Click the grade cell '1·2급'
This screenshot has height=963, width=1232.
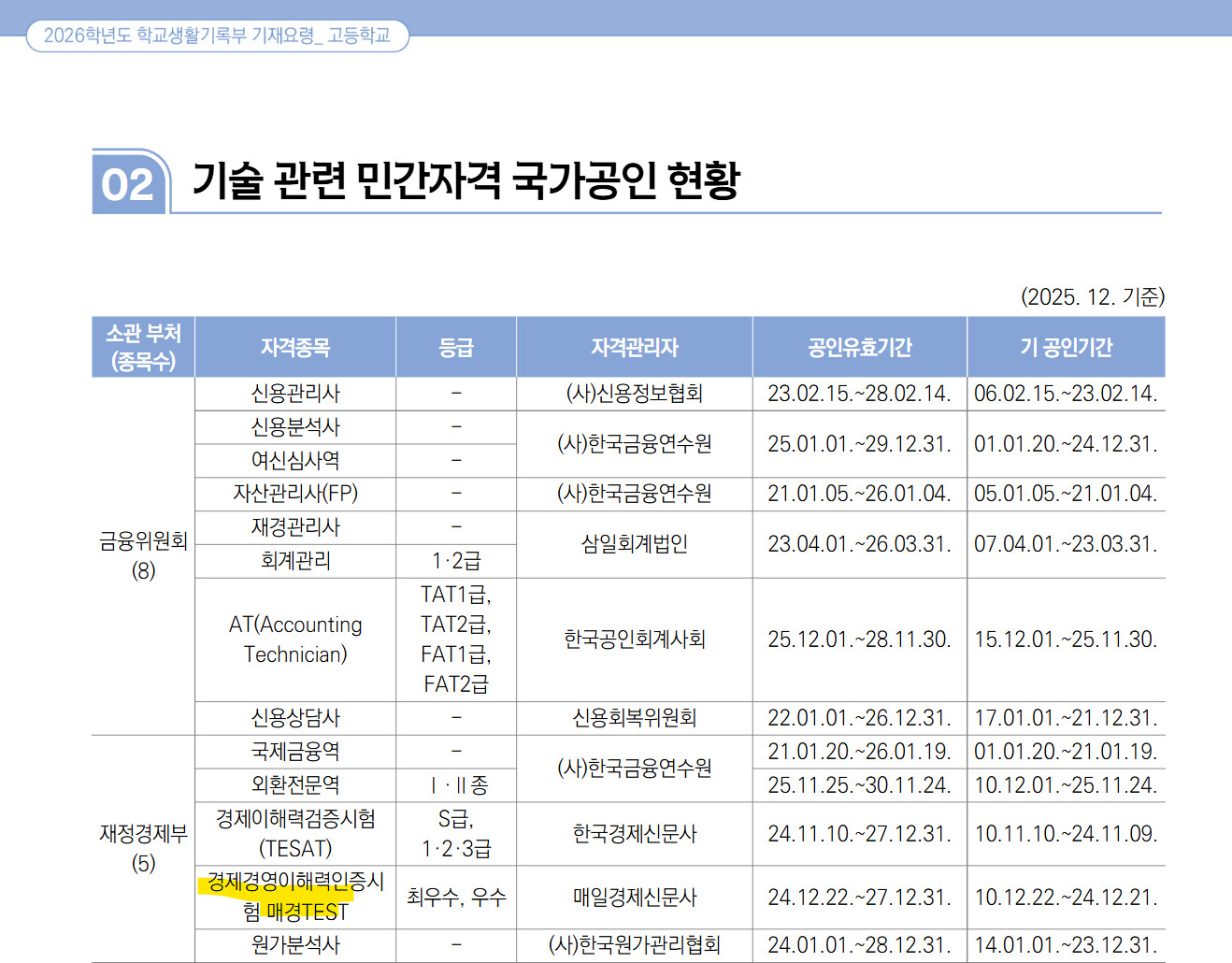click(456, 561)
